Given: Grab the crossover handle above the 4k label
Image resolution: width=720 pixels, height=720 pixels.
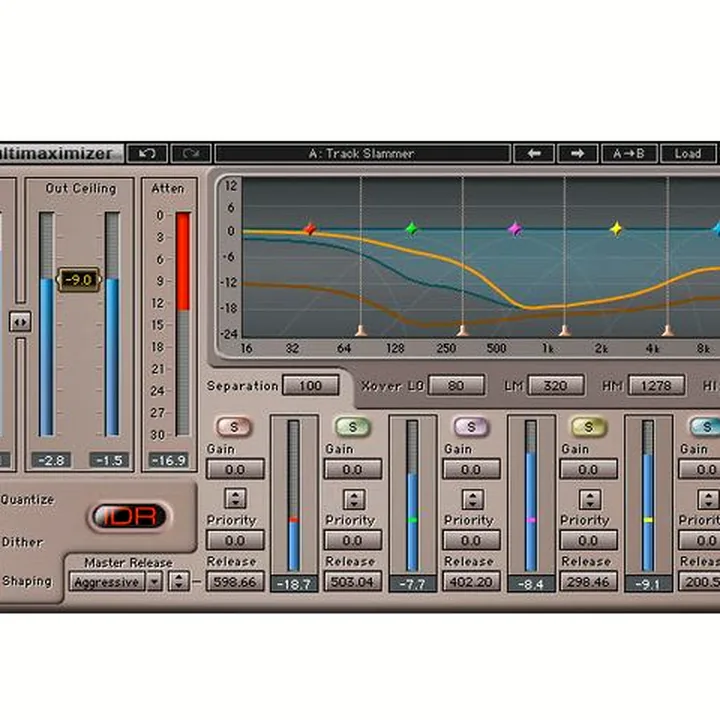Looking at the screenshot, I should click(668, 331).
